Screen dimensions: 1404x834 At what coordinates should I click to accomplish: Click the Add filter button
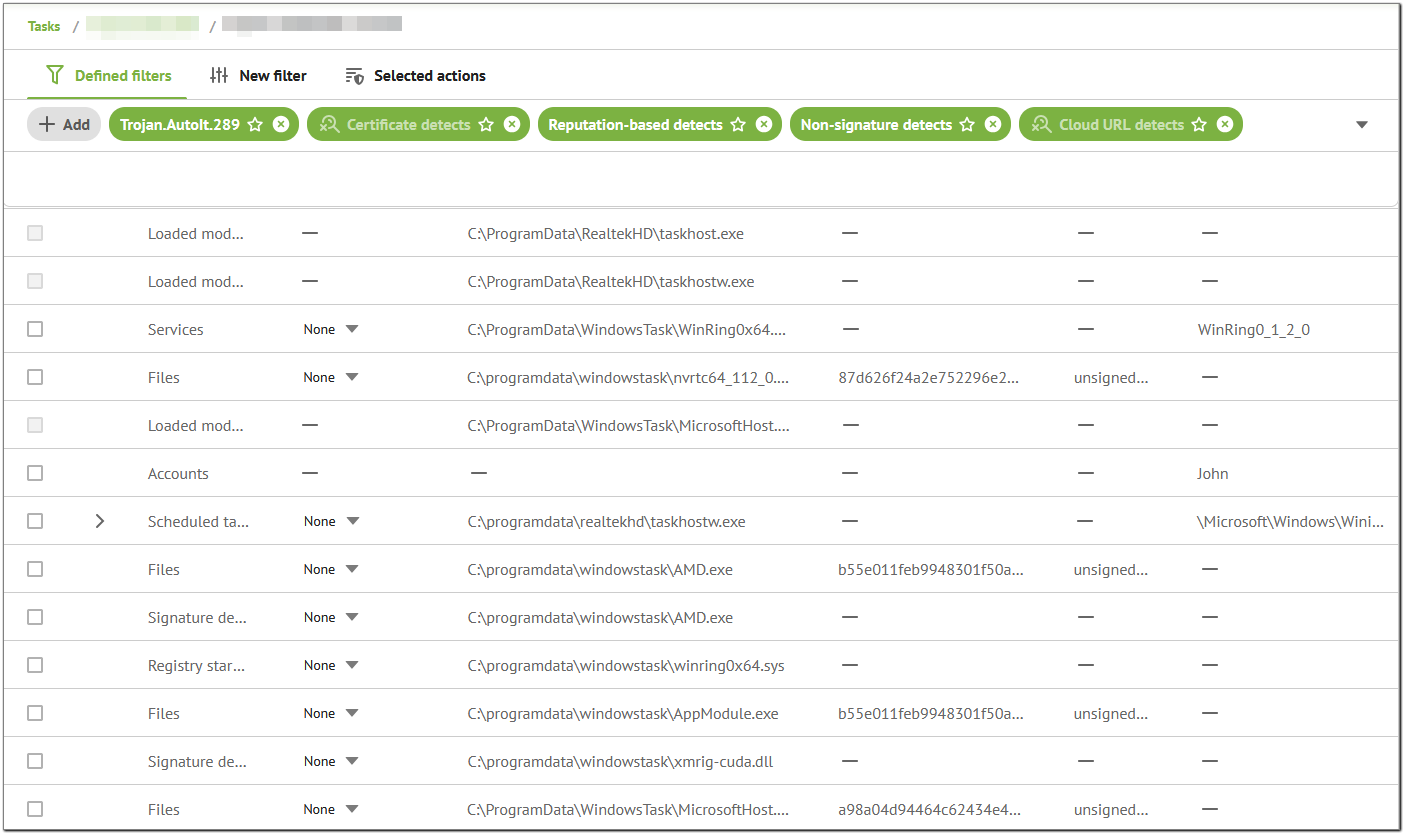click(x=64, y=125)
